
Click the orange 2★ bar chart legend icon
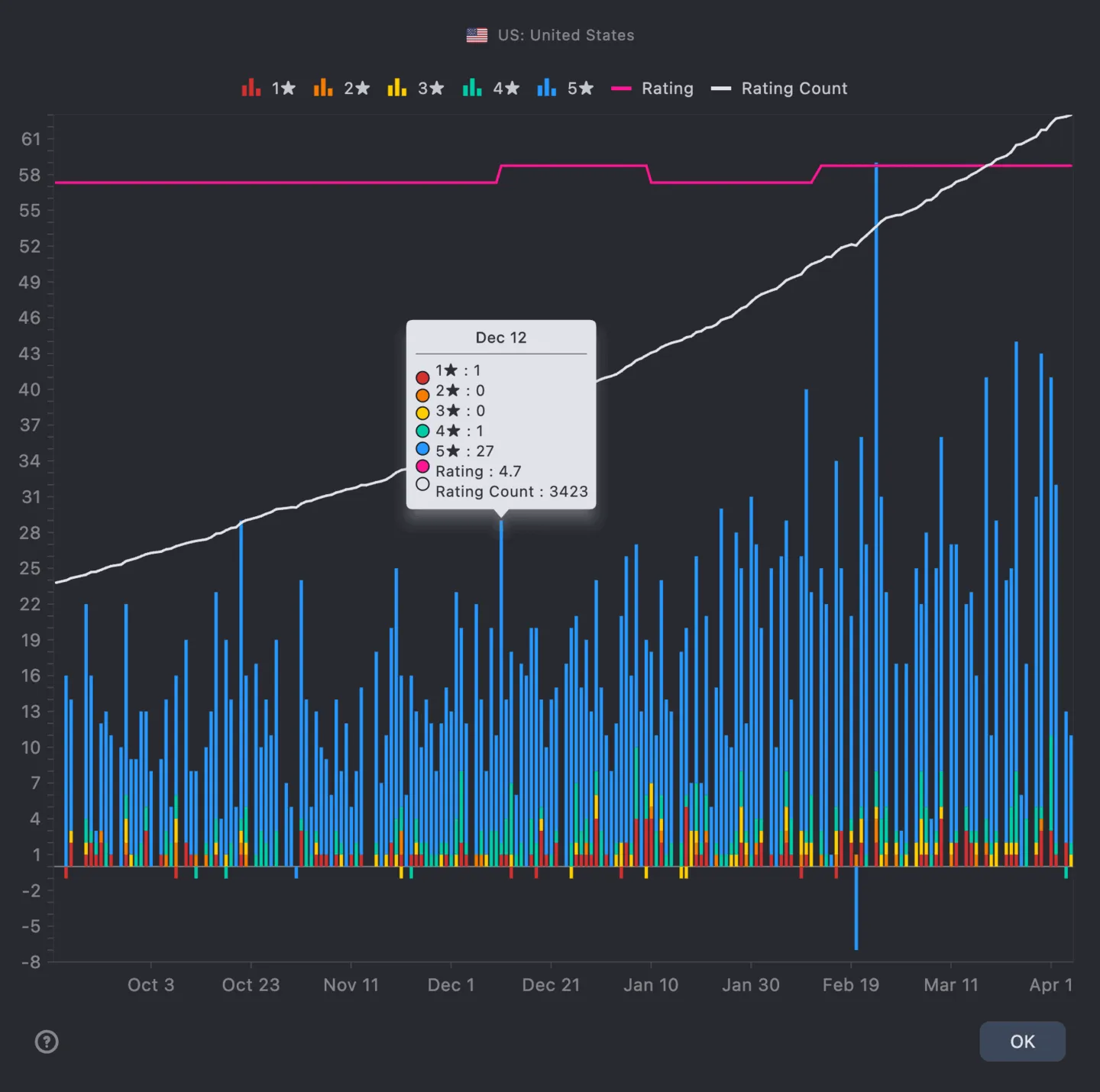323,88
